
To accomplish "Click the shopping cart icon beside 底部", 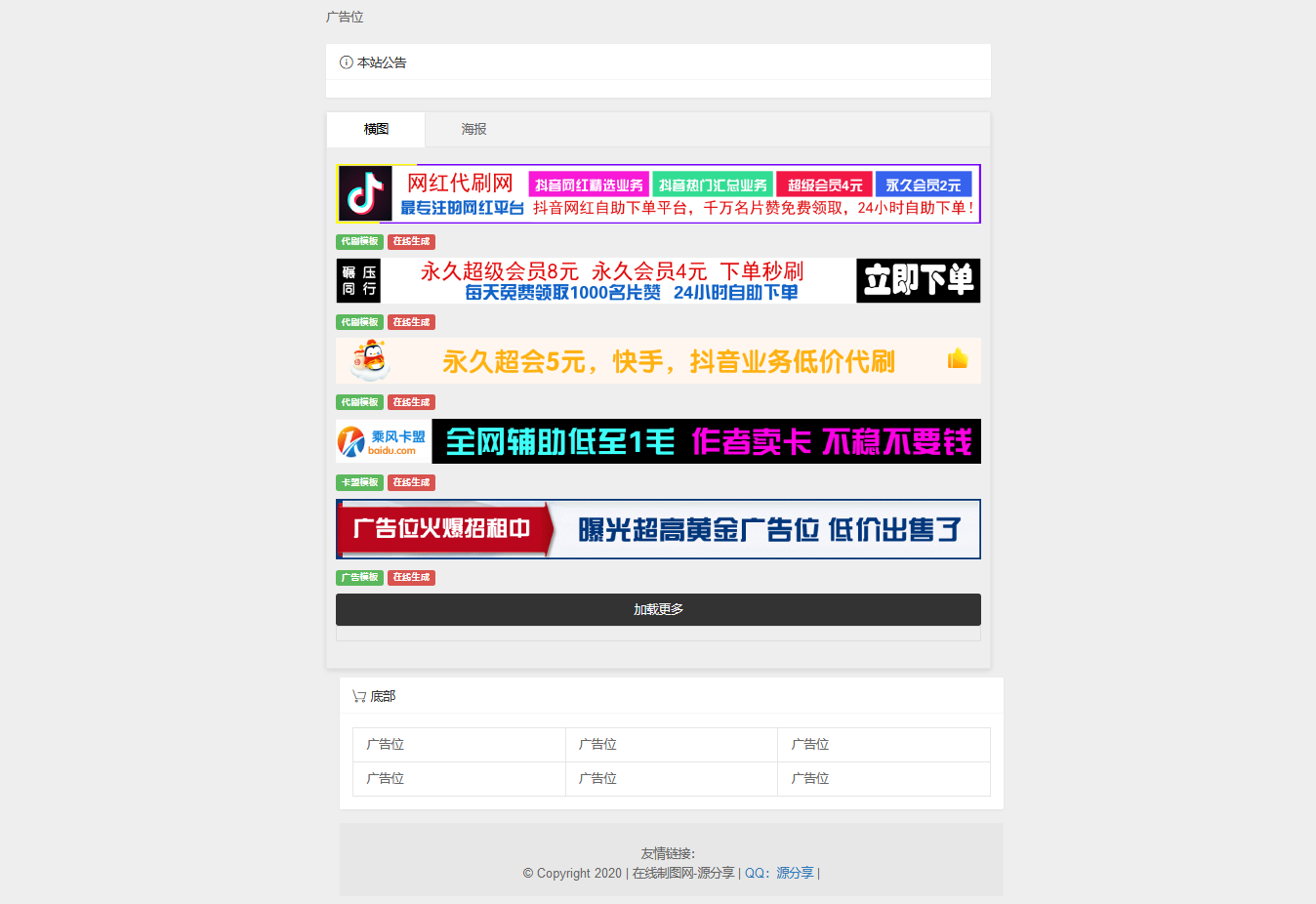I will [359, 696].
